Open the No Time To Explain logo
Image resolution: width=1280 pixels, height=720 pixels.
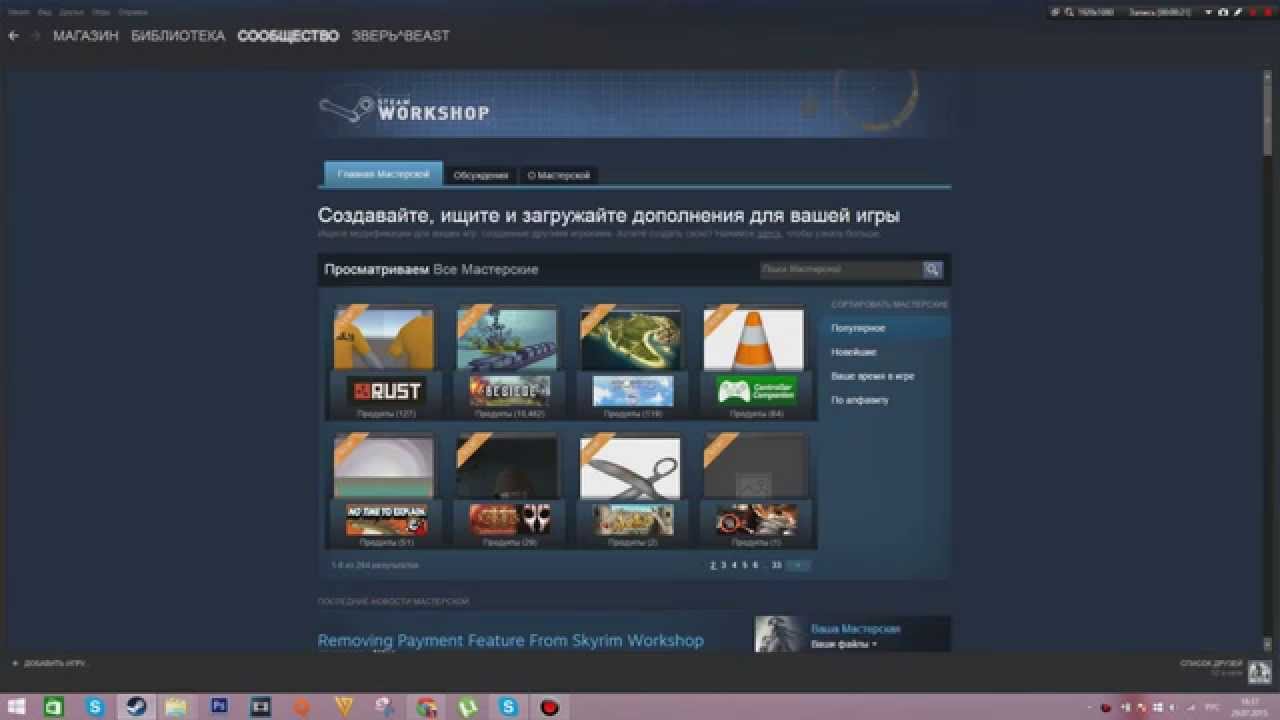click(x=386, y=519)
